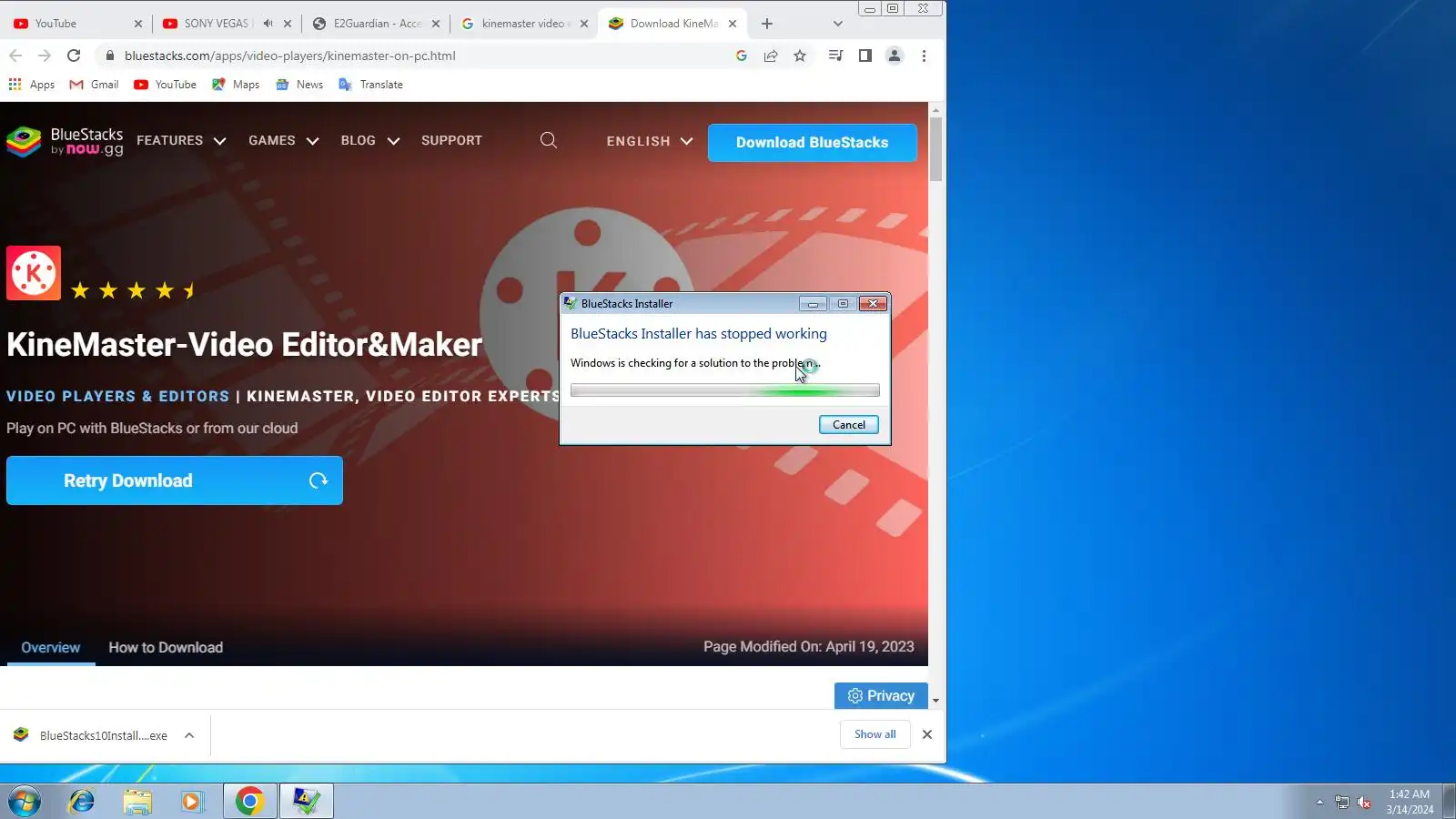The image size is (1456, 819).
Task: Open the Chrome tab search dropdown
Action: tap(838, 24)
